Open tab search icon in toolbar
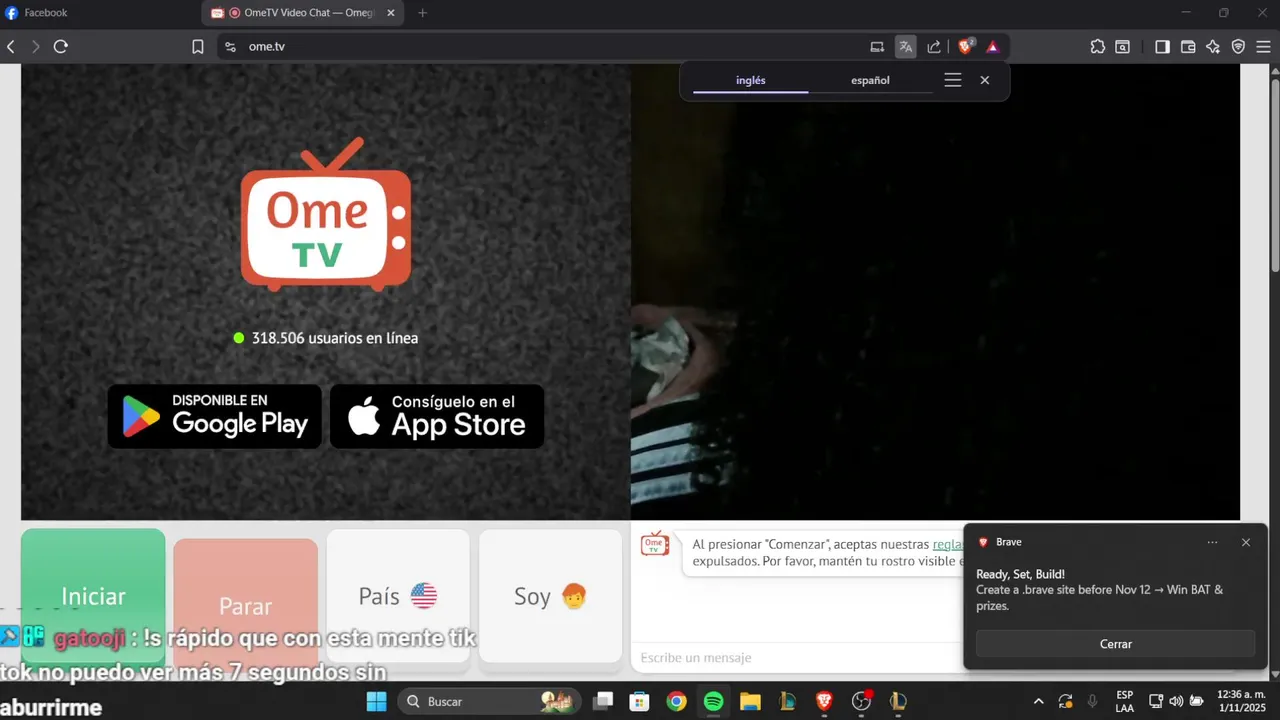Viewport: 1280px width, 720px height. point(1123,47)
